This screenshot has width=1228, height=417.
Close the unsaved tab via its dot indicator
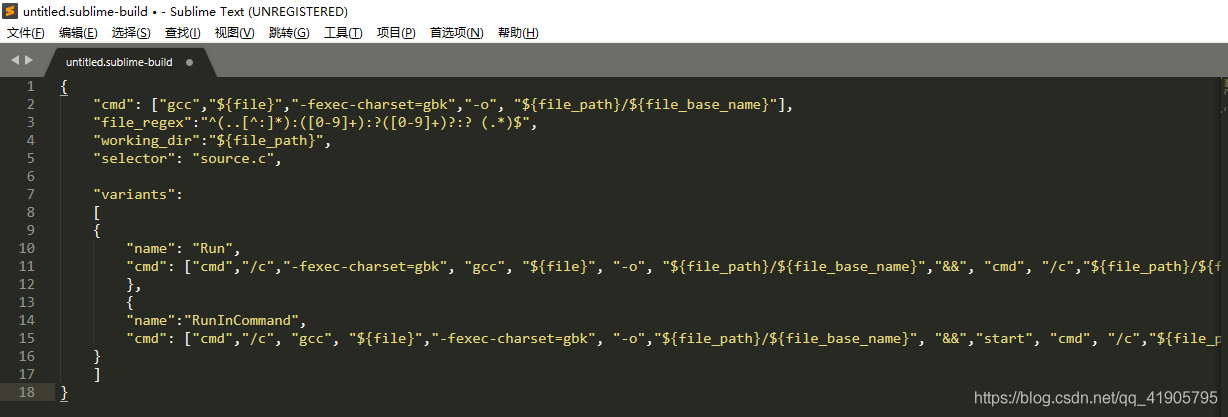tap(189, 62)
